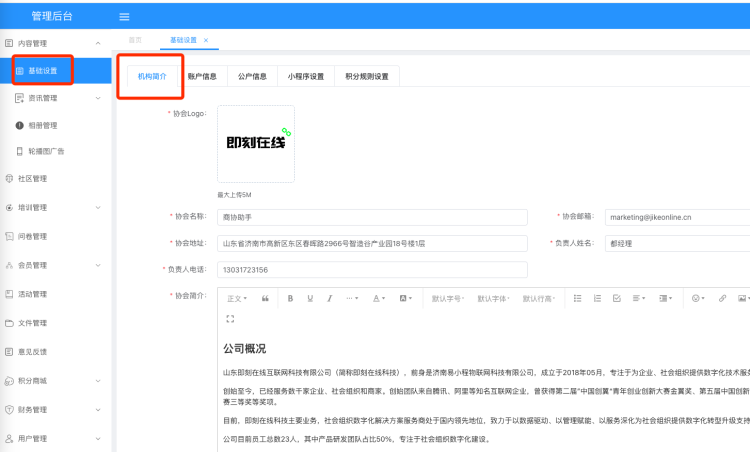Open the font color picker dropdown
Screen dimensions: 750x452
379,298
